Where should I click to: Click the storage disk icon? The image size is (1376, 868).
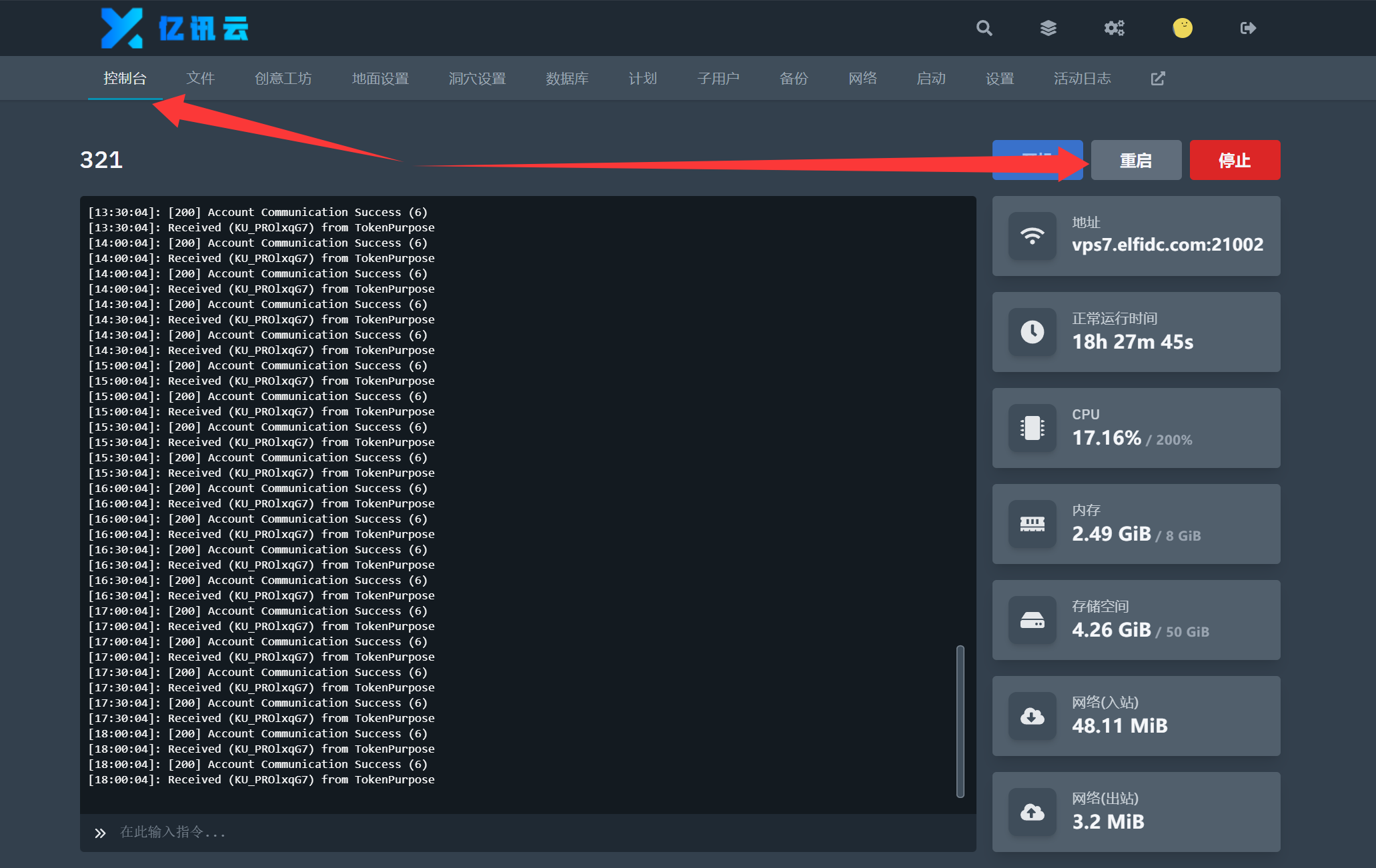(1032, 620)
